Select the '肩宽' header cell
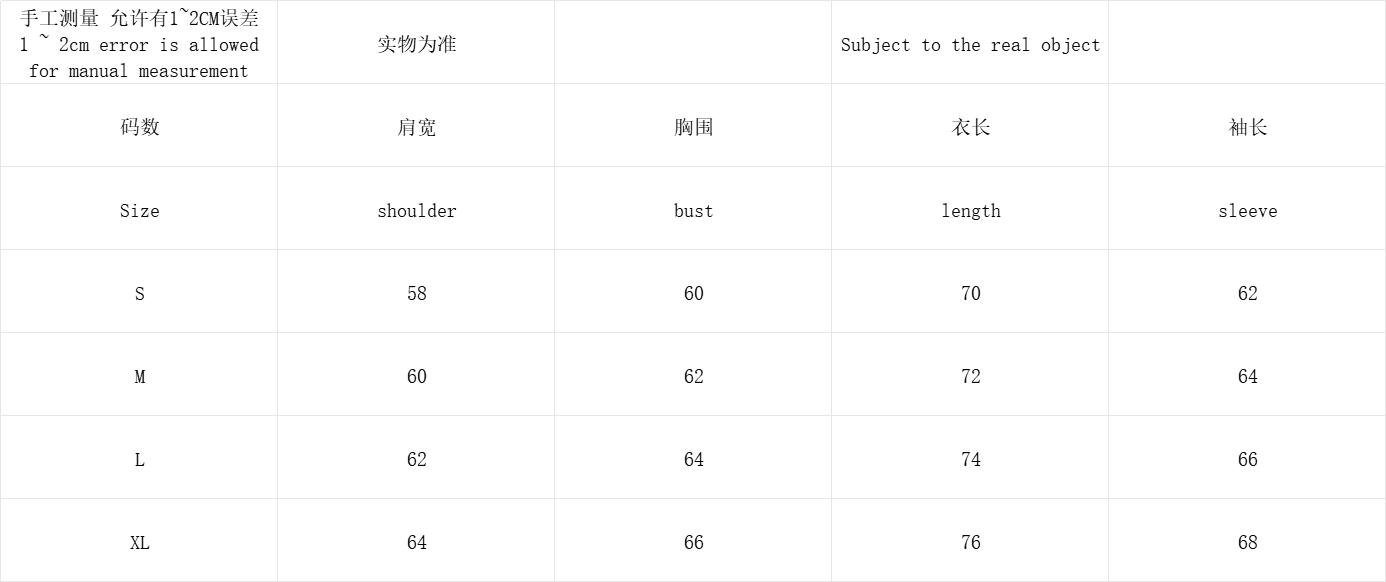This screenshot has width=1386, height=582. pyautogui.click(x=416, y=127)
